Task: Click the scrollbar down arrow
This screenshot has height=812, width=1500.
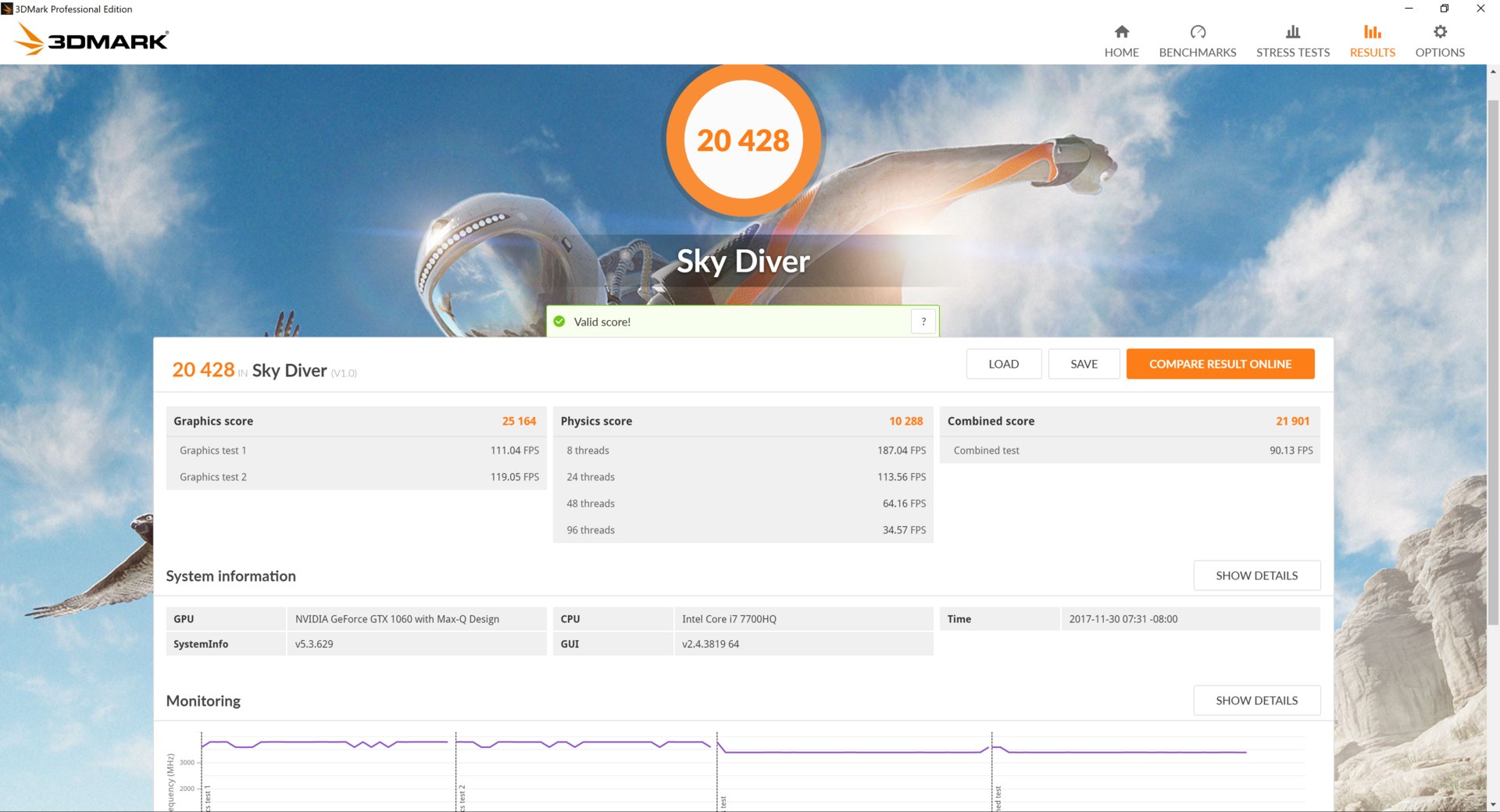Action: click(1493, 804)
